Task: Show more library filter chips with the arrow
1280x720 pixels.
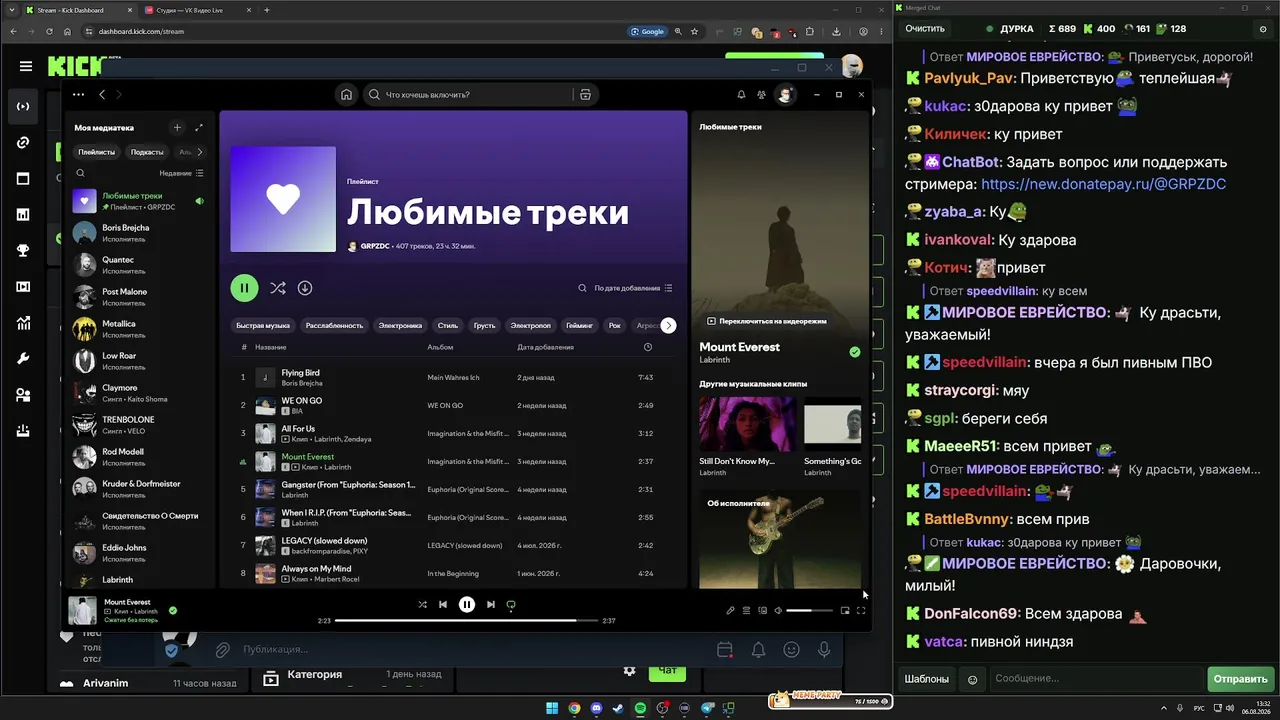Action: (199, 152)
